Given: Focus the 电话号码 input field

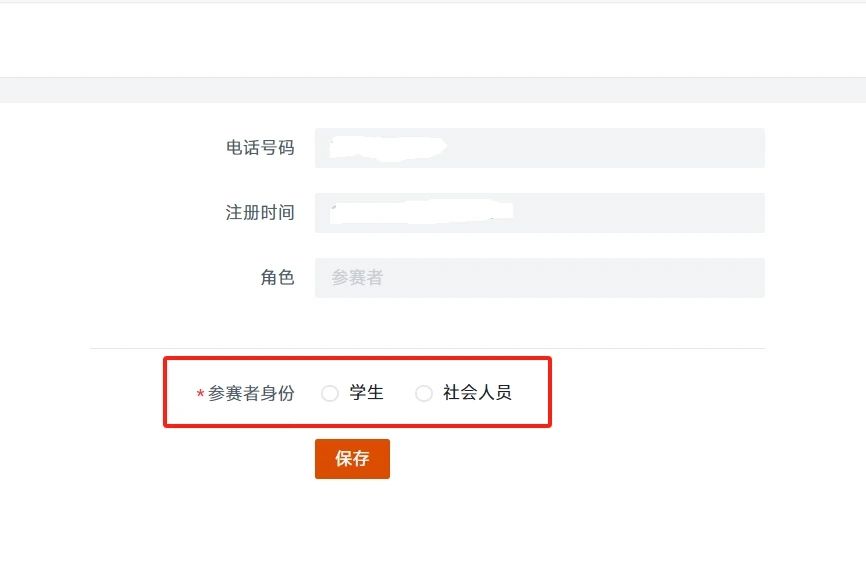Looking at the screenshot, I should coord(540,148).
